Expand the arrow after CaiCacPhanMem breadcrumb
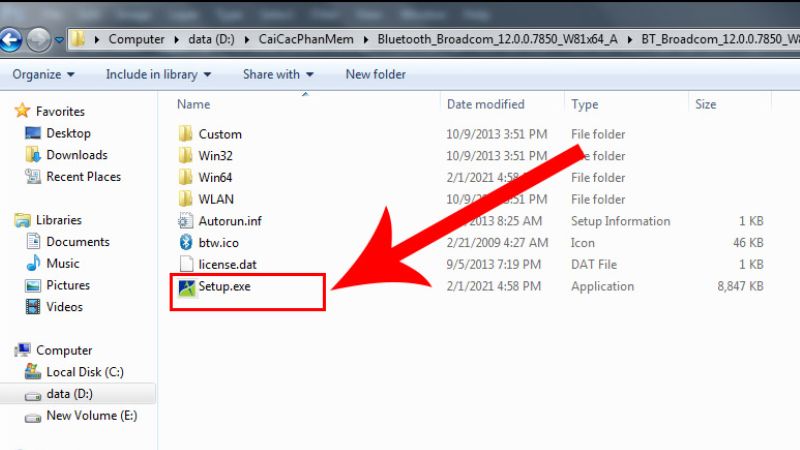 (366, 40)
